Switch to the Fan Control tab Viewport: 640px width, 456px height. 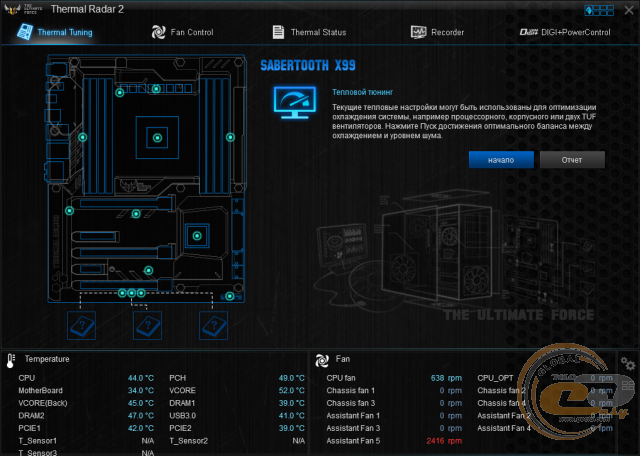pyautogui.click(x=182, y=32)
